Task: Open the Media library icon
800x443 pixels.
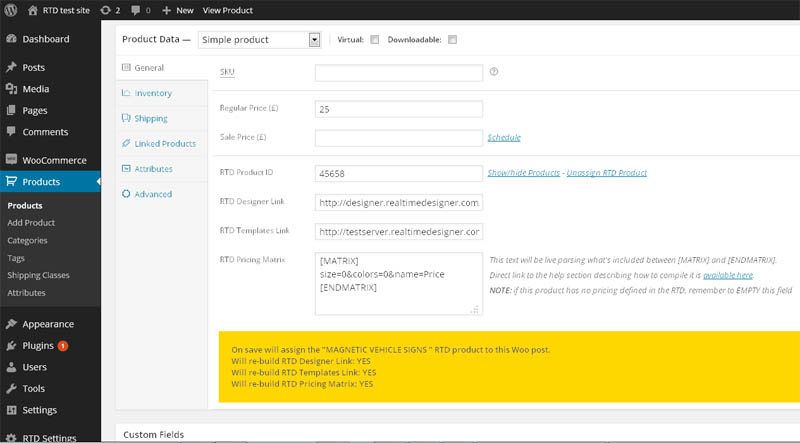Action: click(x=11, y=89)
